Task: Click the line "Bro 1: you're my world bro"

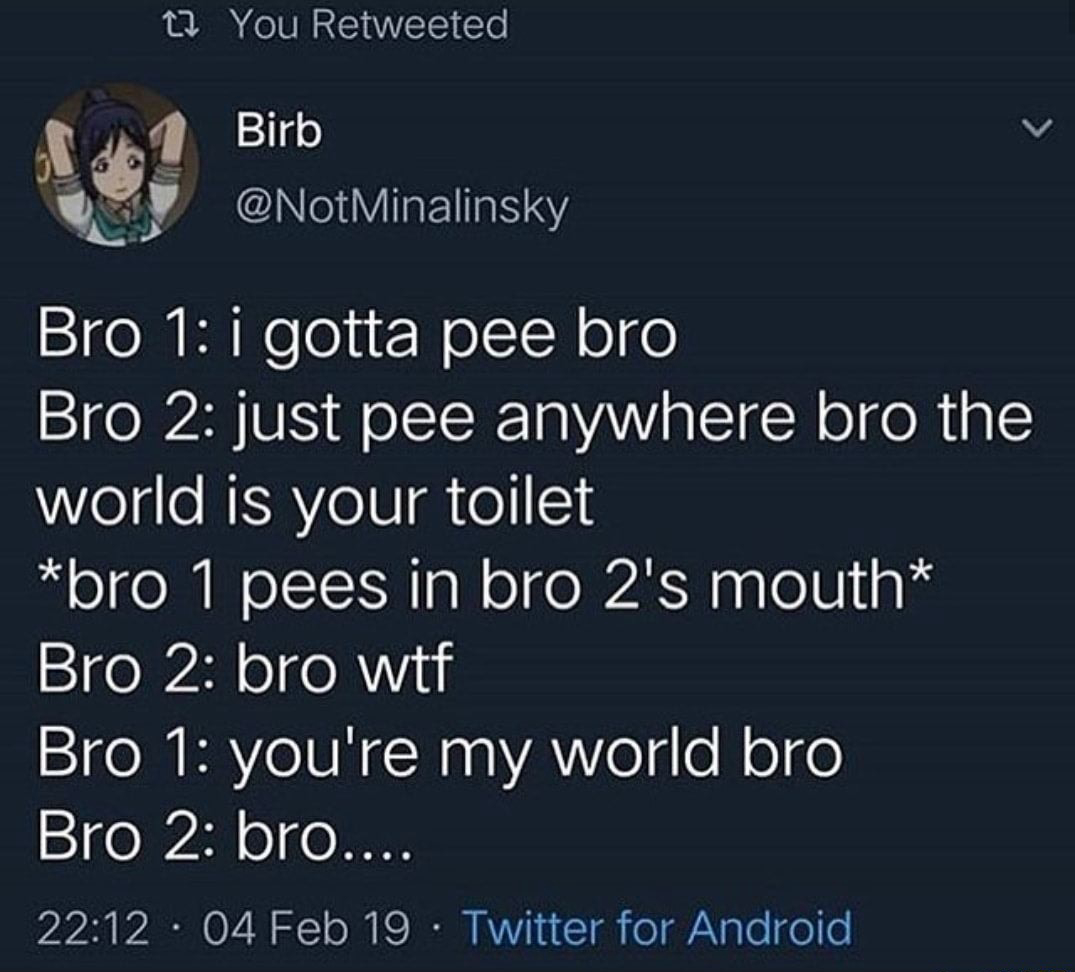Action: click(439, 754)
